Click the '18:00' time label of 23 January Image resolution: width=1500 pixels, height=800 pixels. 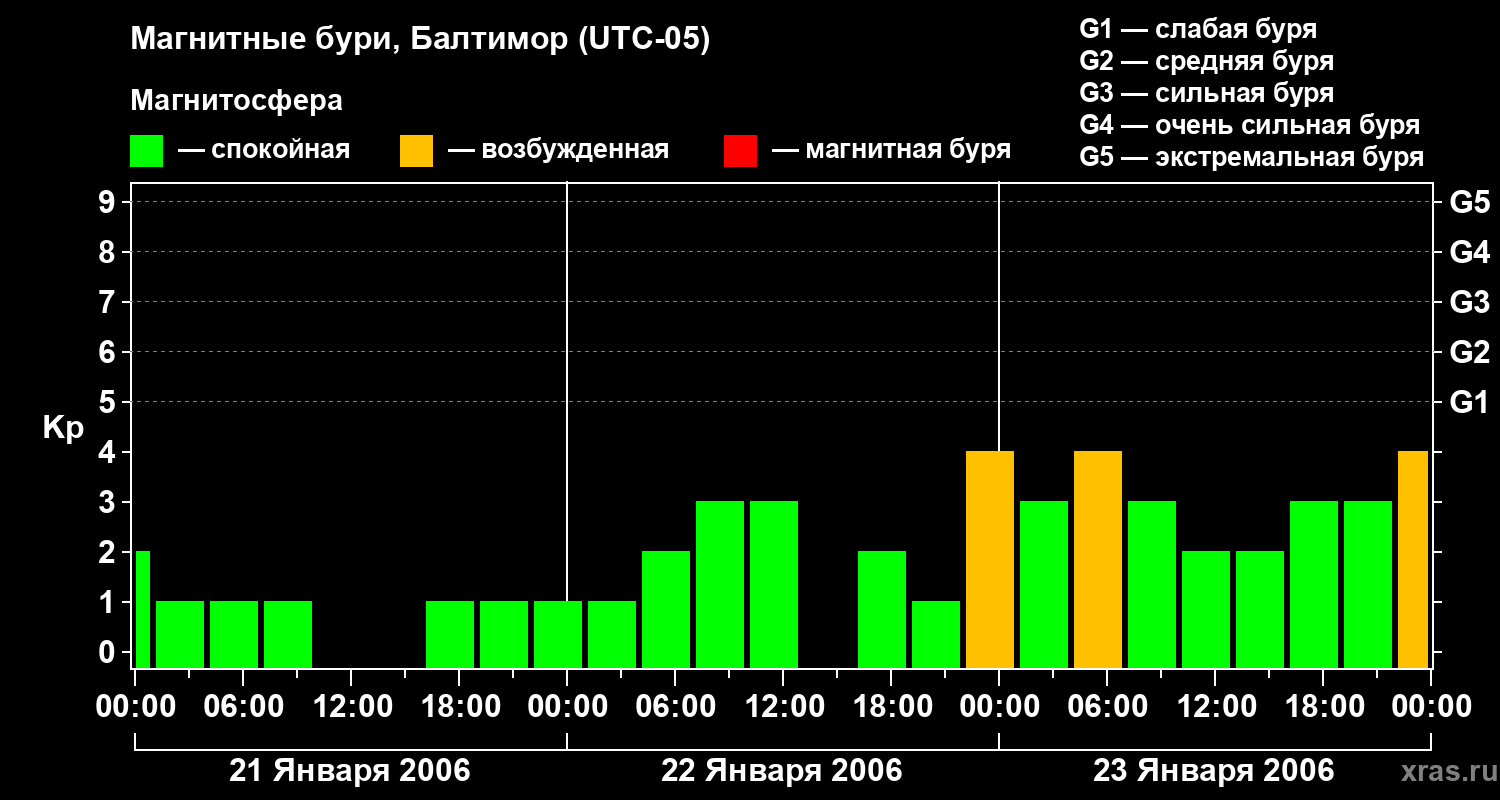pyautogui.click(x=1323, y=706)
